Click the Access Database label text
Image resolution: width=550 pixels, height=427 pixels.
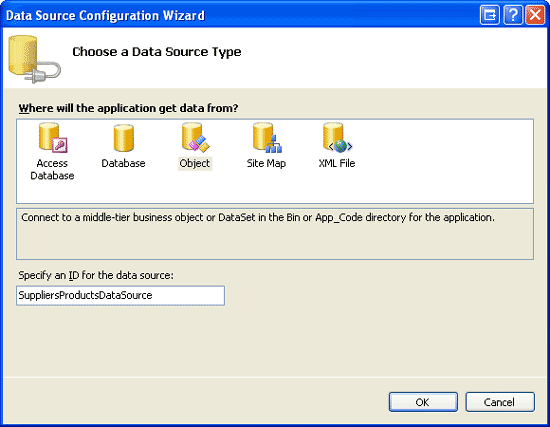click(52, 169)
